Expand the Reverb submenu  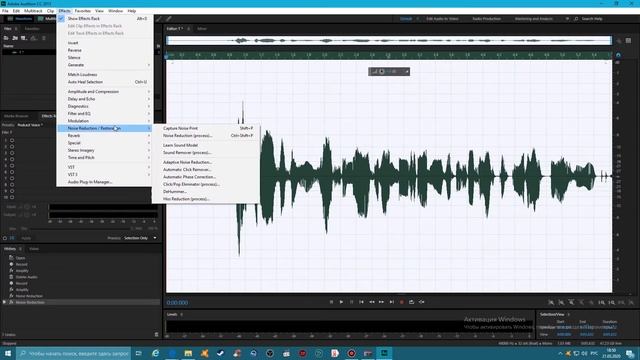coord(106,136)
